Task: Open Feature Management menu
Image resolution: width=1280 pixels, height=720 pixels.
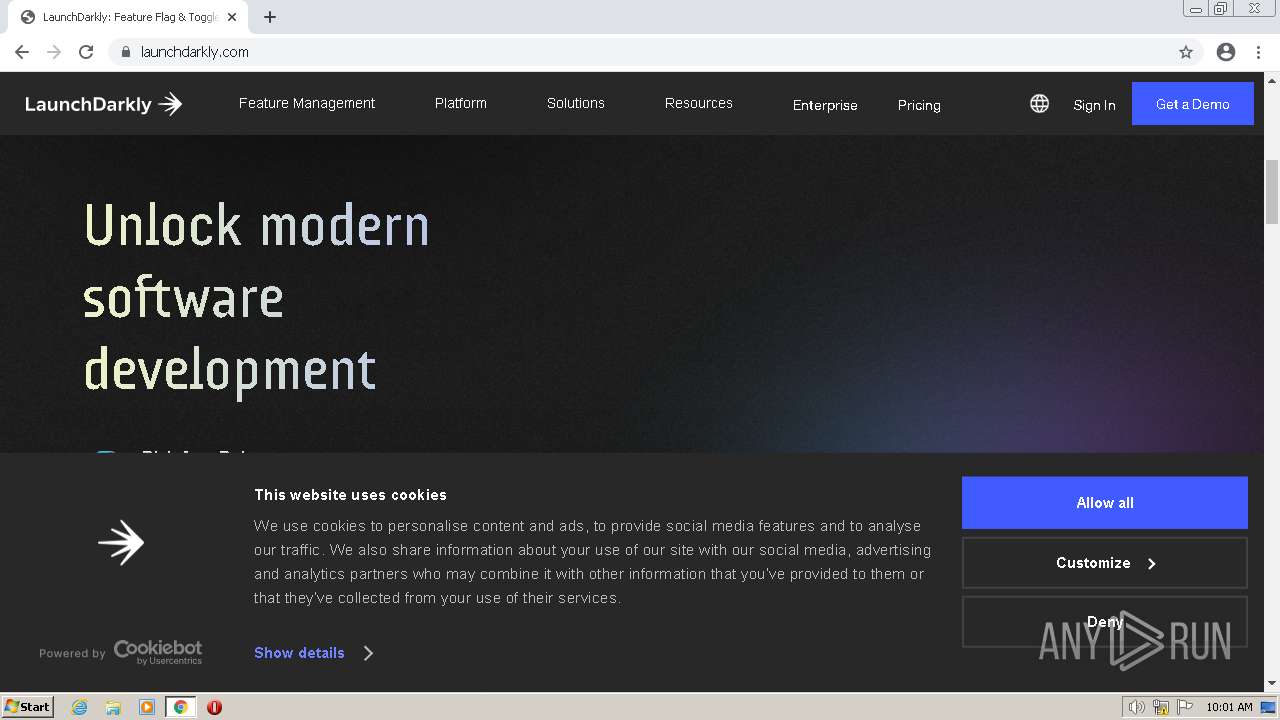Action: click(307, 103)
